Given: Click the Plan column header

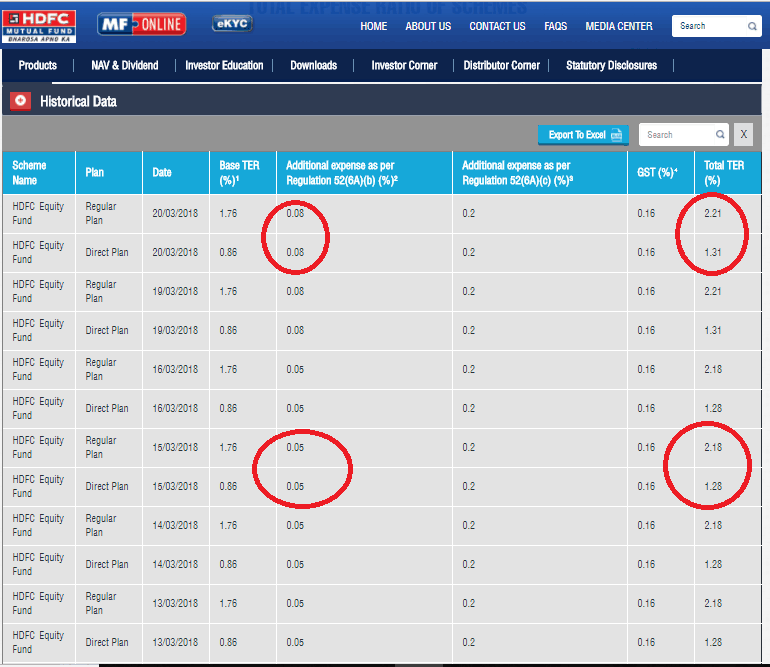Looking at the screenshot, I should pos(109,172).
